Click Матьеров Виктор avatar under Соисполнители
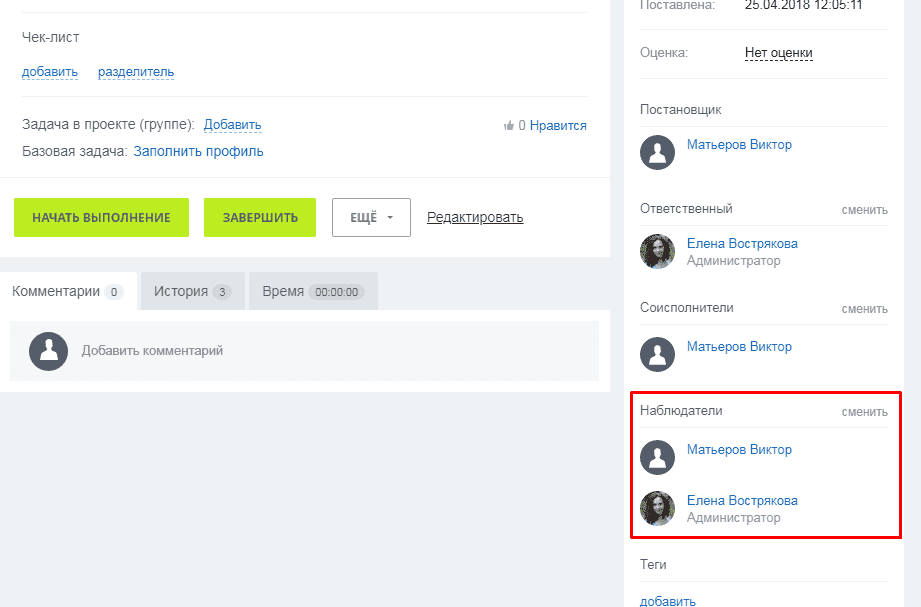Image resolution: width=921 pixels, height=607 pixels. (x=657, y=355)
